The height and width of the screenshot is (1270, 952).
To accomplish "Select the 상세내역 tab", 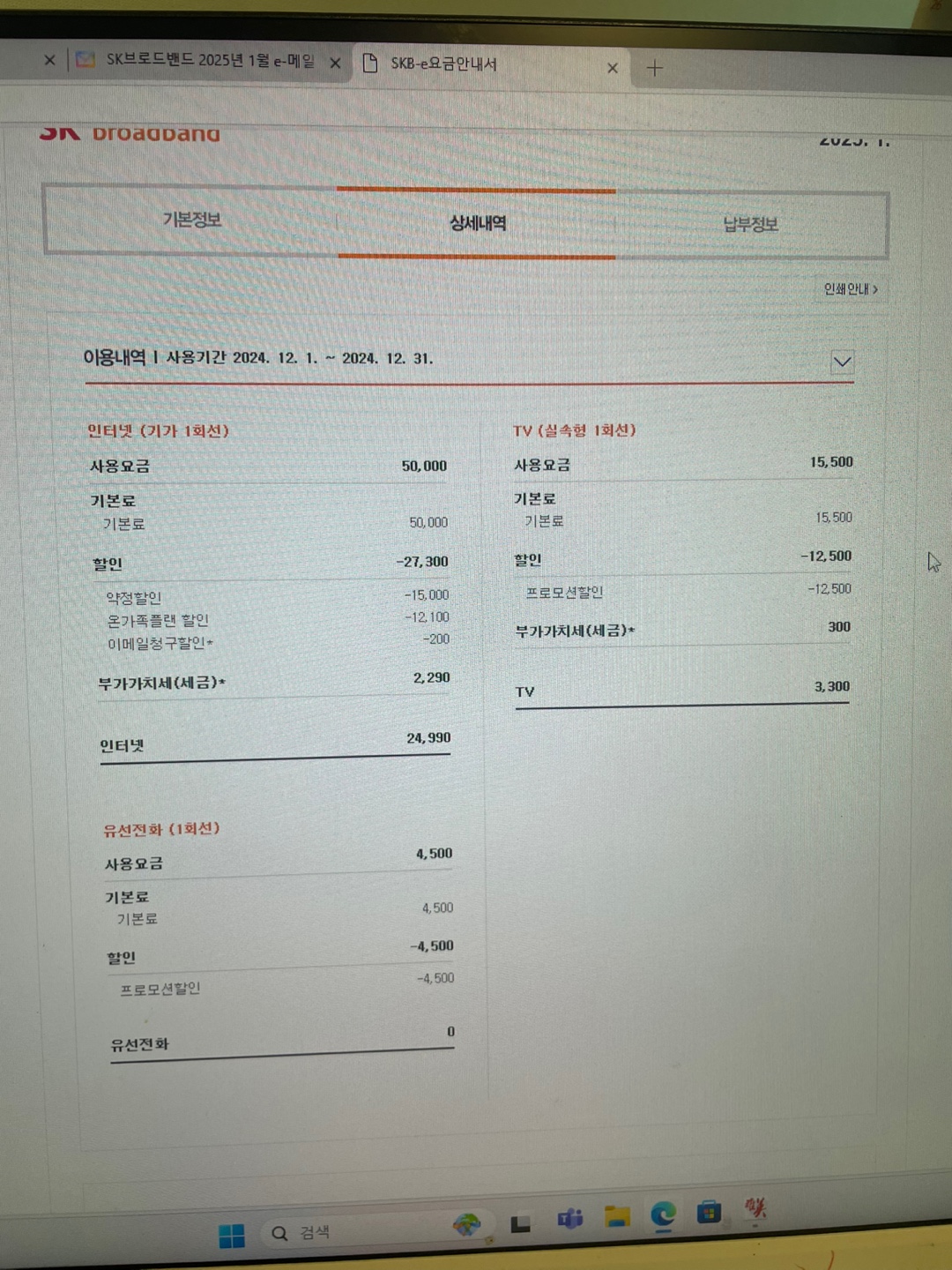I will [477, 223].
